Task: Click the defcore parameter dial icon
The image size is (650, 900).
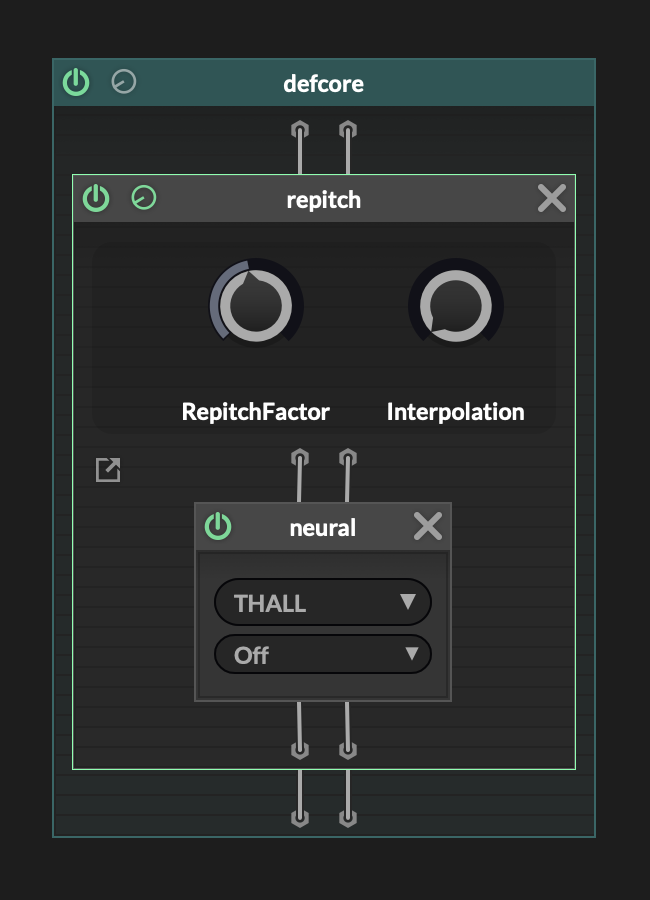Action: pos(123,82)
